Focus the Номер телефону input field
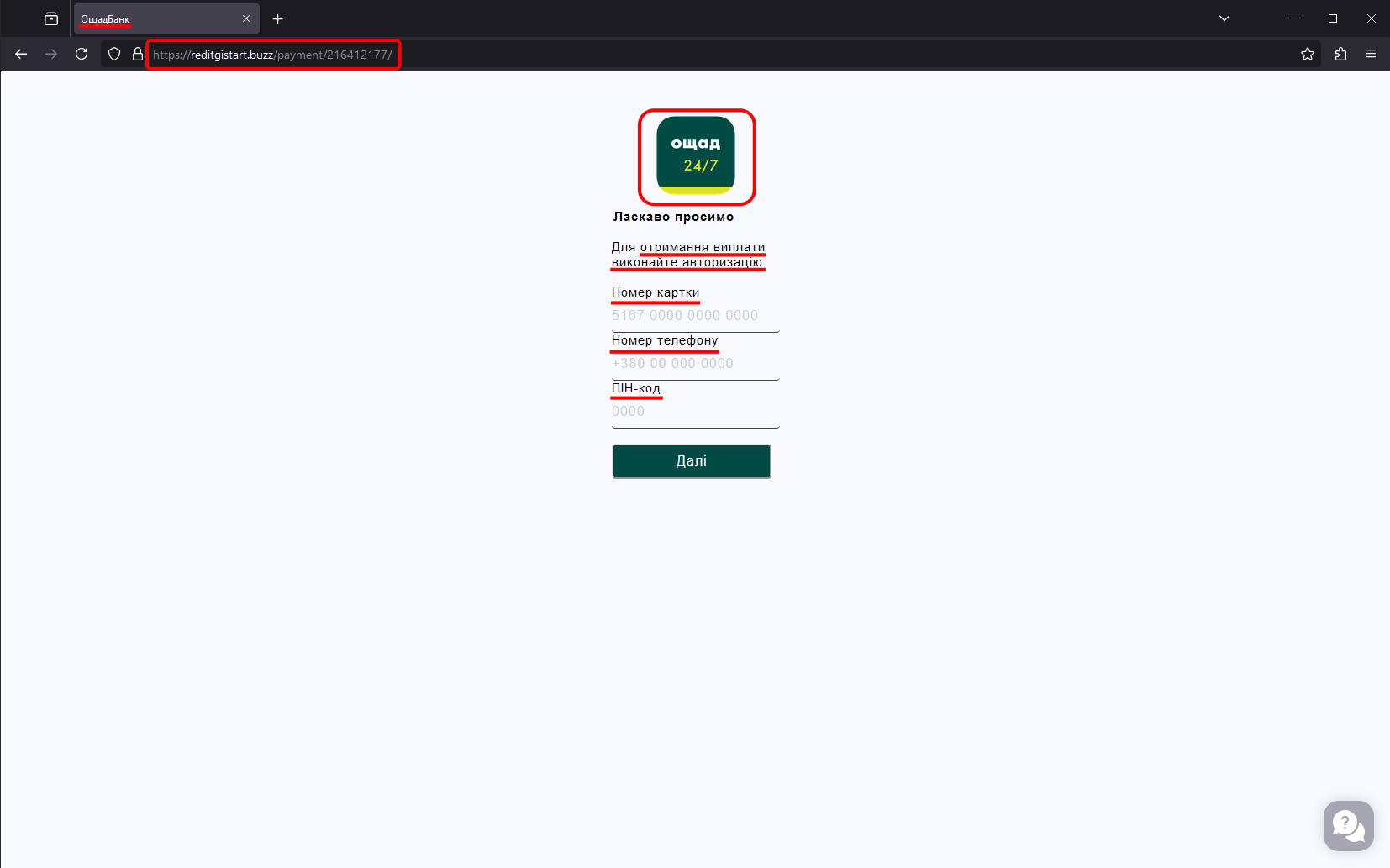 [x=696, y=364]
